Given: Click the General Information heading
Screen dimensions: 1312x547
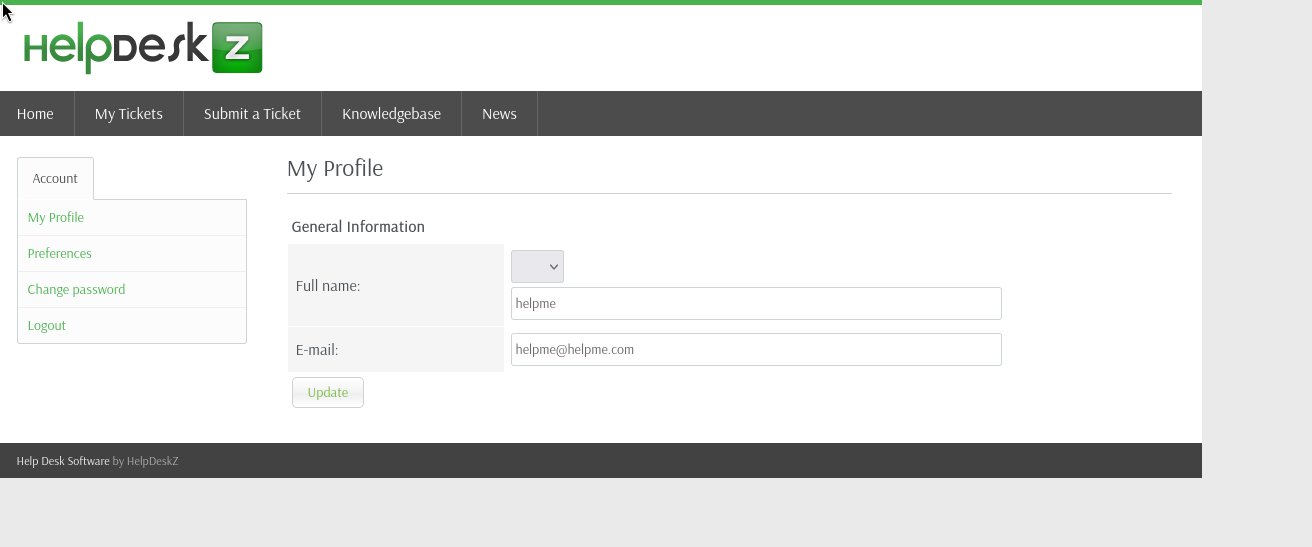Looking at the screenshot, I should (358, 227).
